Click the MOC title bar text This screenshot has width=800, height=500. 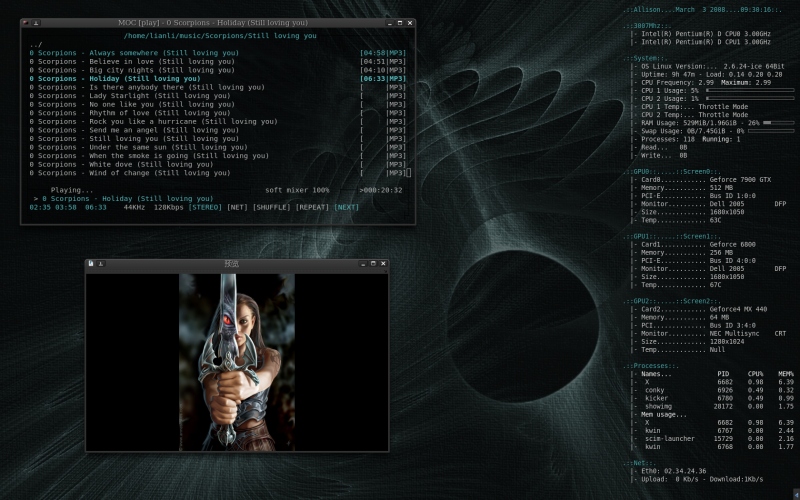click(x=213, y=23)
